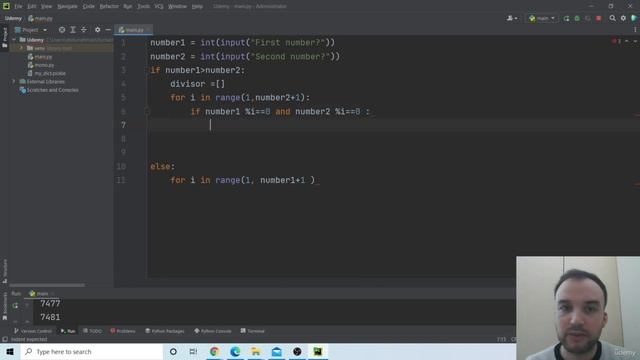640x360 pixels.
Task: Click Collapse All in Project panel
Action: [84, 30]
